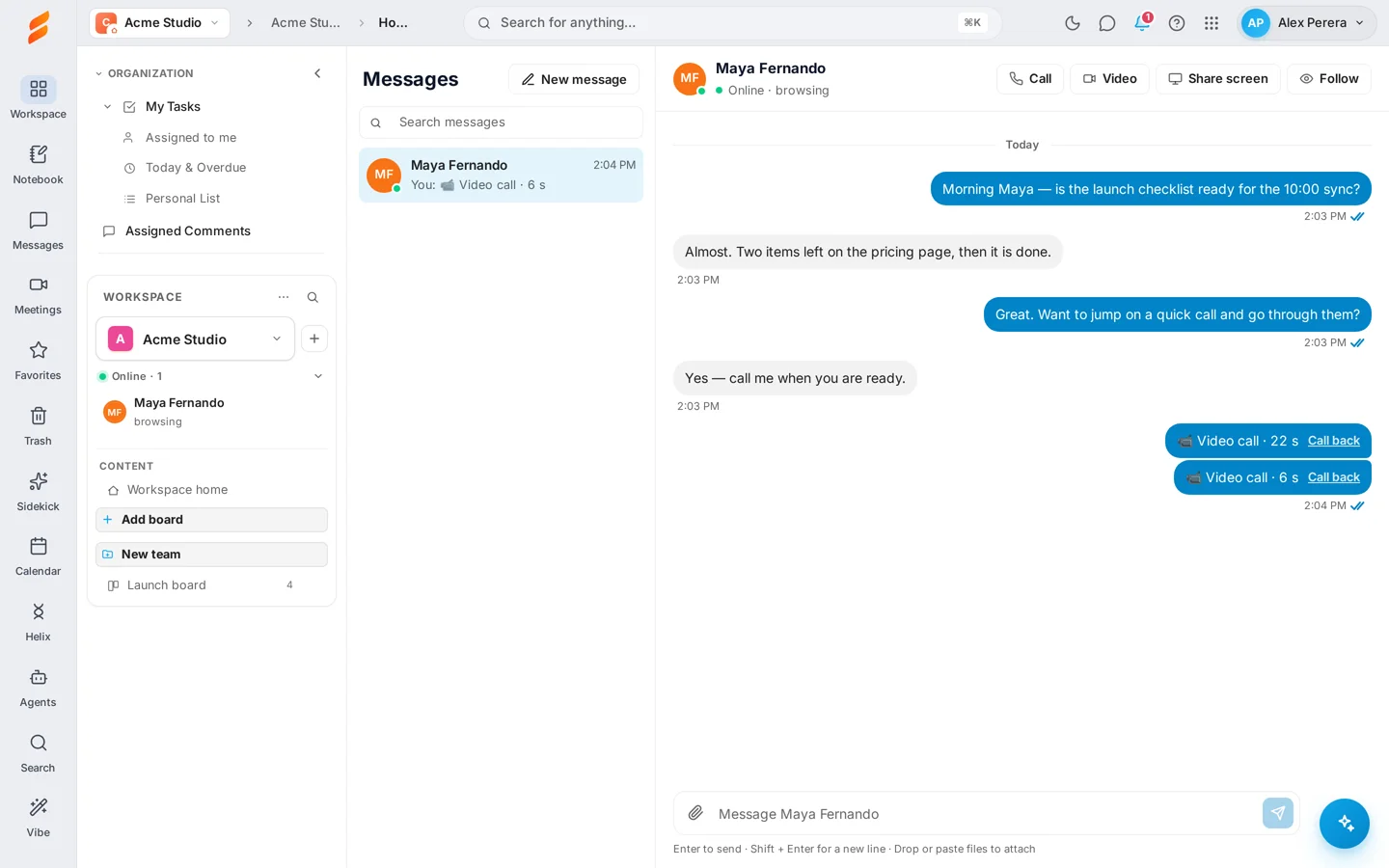Open the apps grid menu
Viewport: 1389px width, 868px height.
coord(1212,23)
